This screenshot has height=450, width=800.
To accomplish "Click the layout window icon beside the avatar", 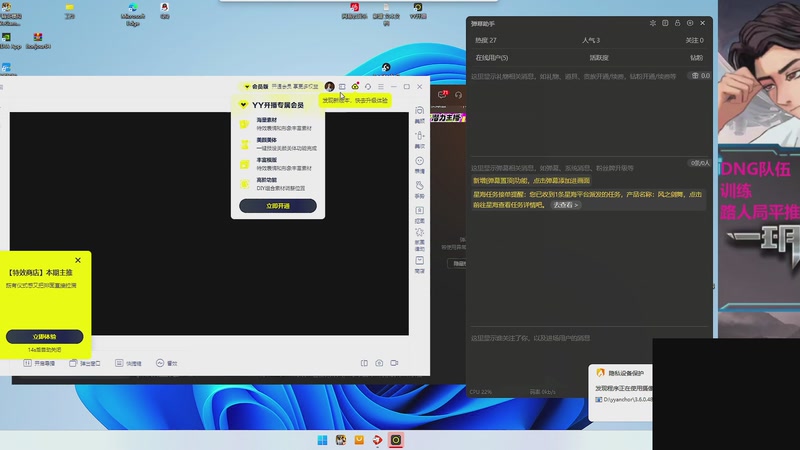I will 342,87.
